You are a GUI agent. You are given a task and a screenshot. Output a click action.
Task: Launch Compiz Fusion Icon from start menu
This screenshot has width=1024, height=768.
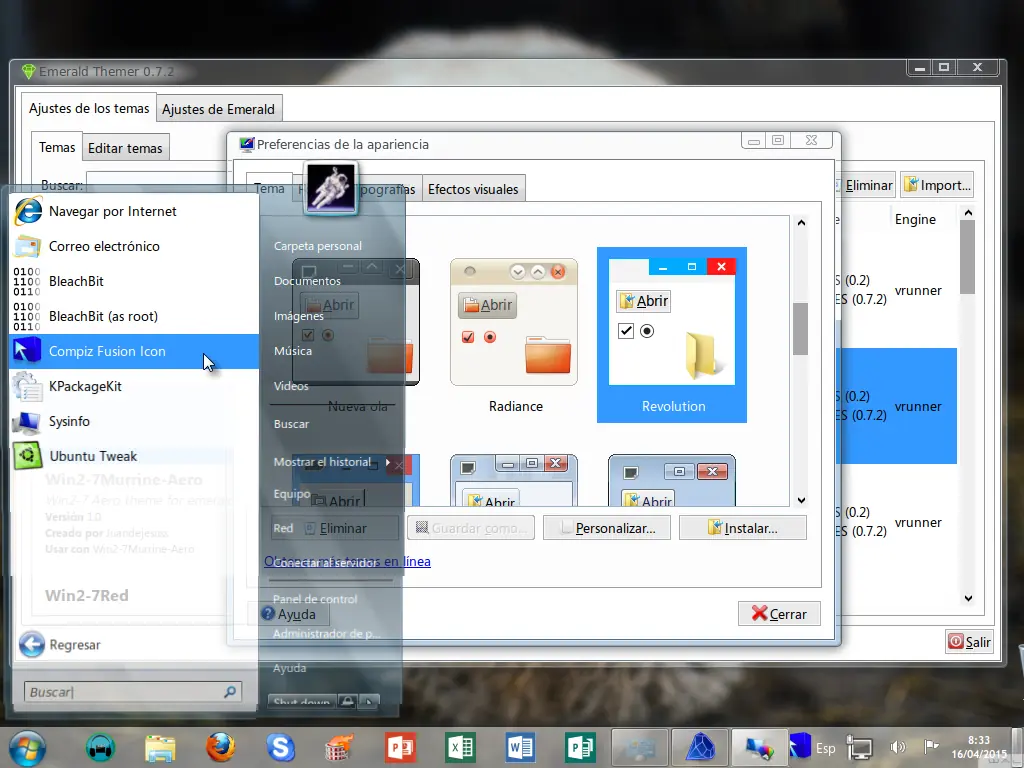click(x=134, y=351)
